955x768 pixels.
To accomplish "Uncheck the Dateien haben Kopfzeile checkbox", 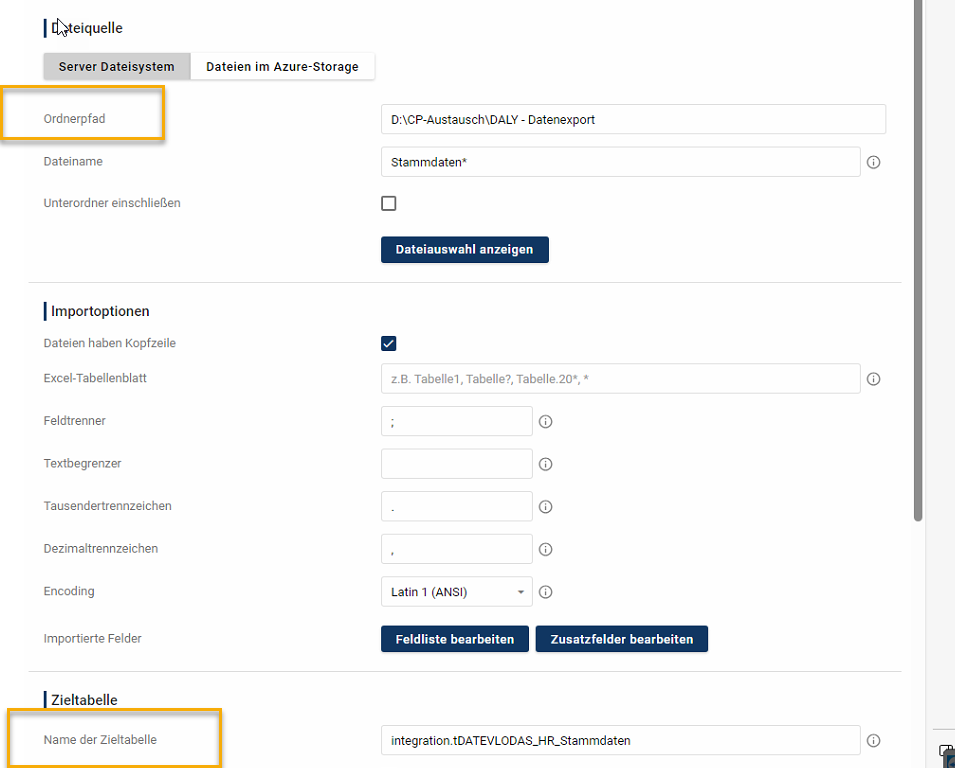I will pos(389,344).
